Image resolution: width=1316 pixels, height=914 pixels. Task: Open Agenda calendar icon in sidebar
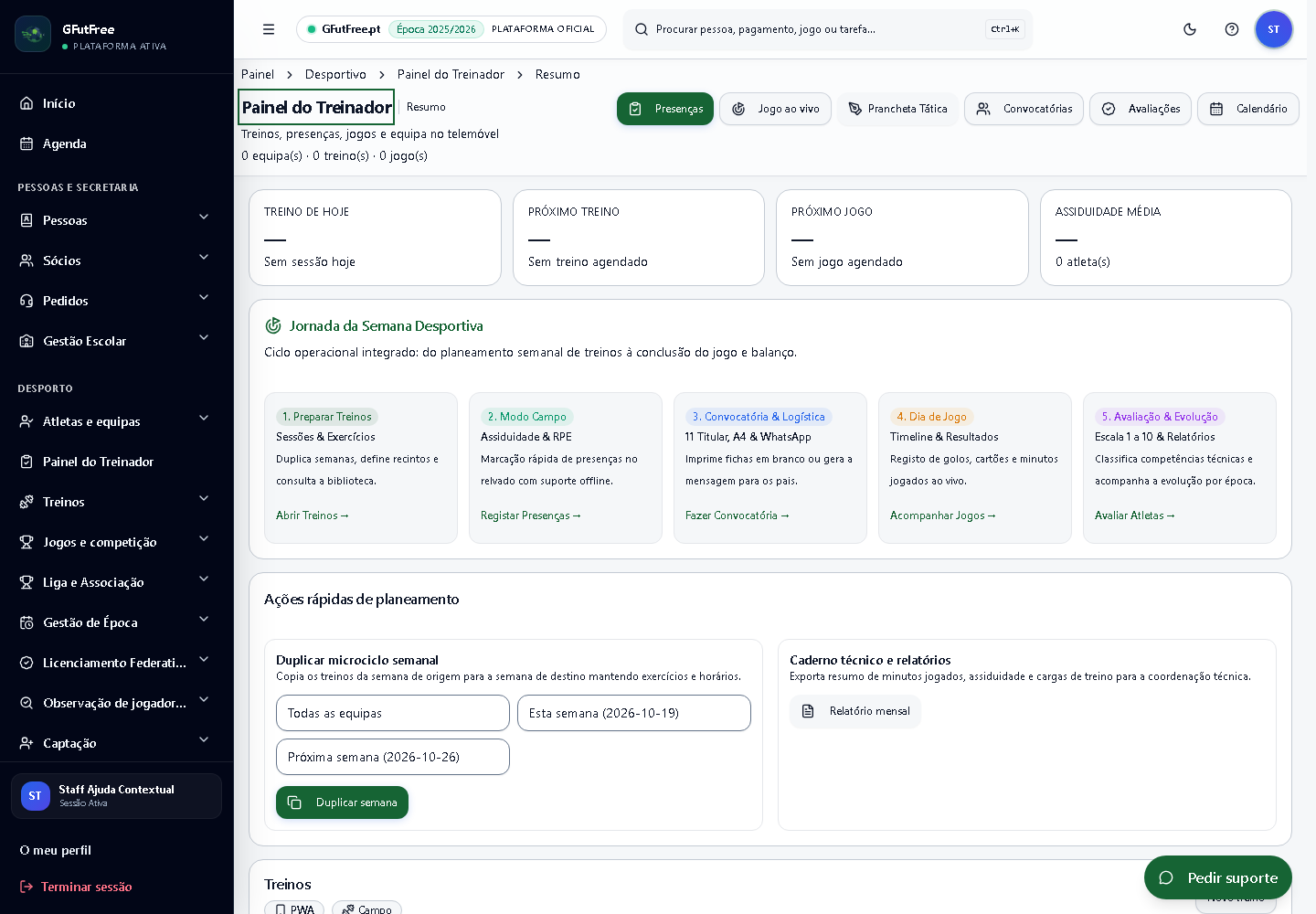pyautogui.click(x=27, y=143)
